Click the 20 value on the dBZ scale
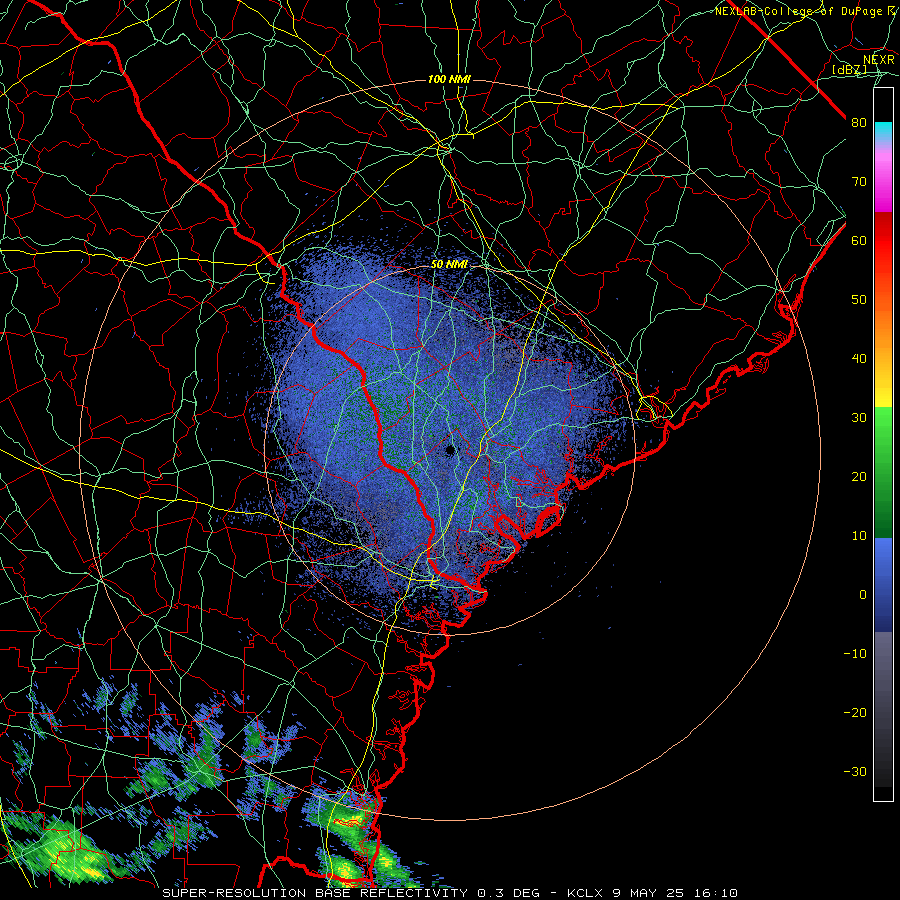The height and width of the screenshot is (900, 900). pos(859,477)
